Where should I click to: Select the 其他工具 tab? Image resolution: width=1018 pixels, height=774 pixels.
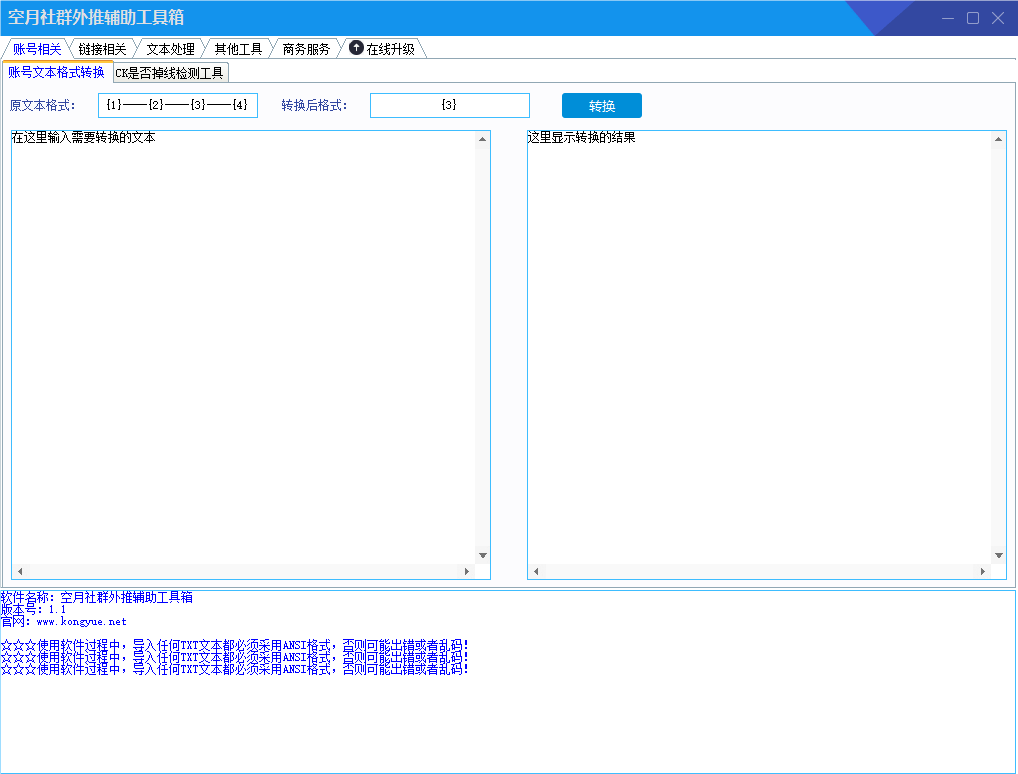pyautogui.click(x=238, y=49)
